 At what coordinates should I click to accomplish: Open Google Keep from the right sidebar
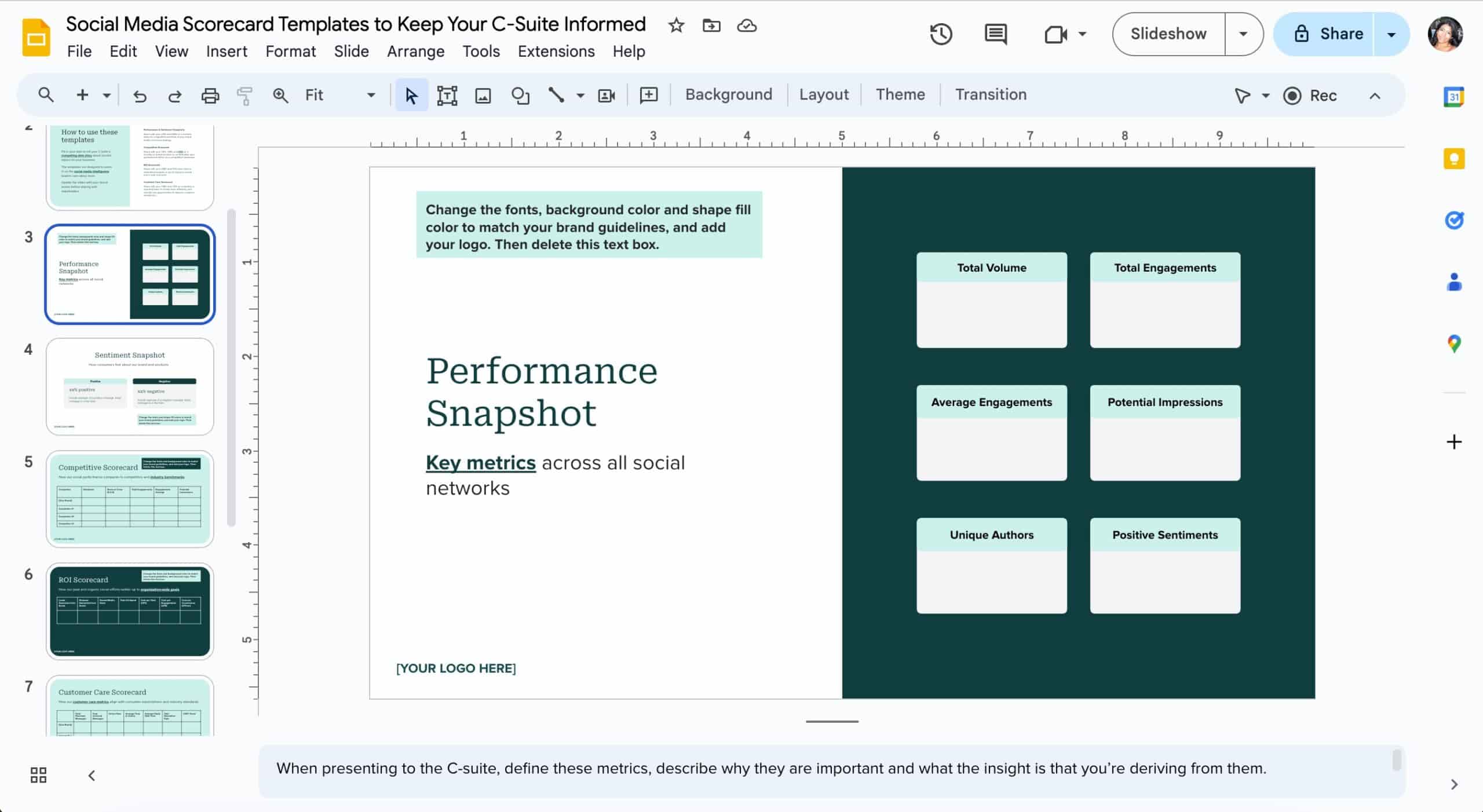(1453, 158)
